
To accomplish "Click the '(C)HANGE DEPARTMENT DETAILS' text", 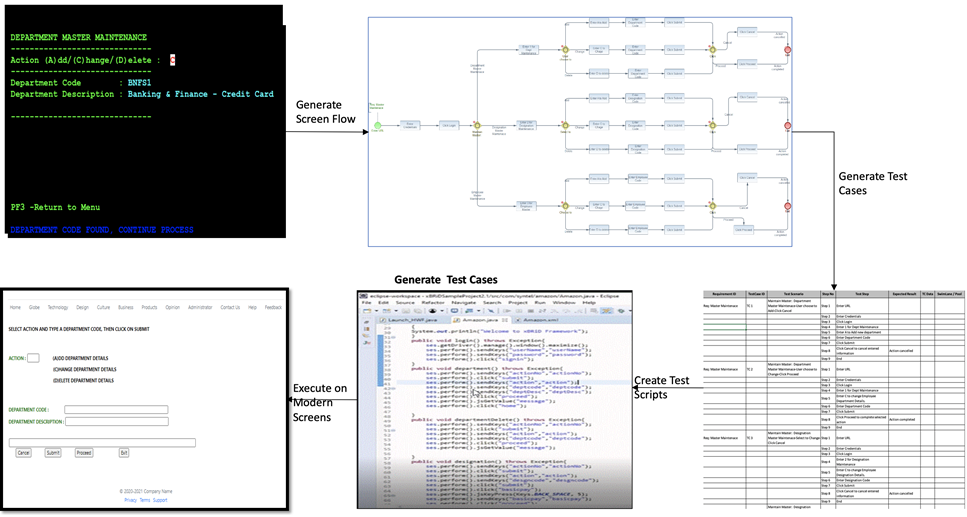I will point(84,370).
